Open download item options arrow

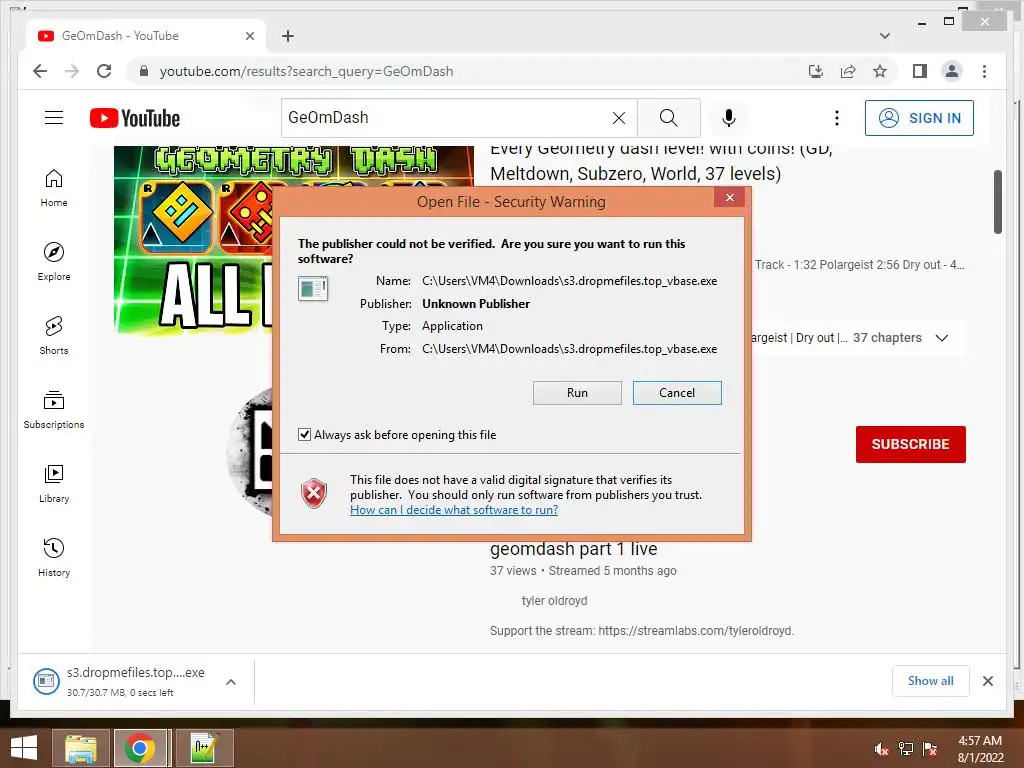tap(231, 682)
